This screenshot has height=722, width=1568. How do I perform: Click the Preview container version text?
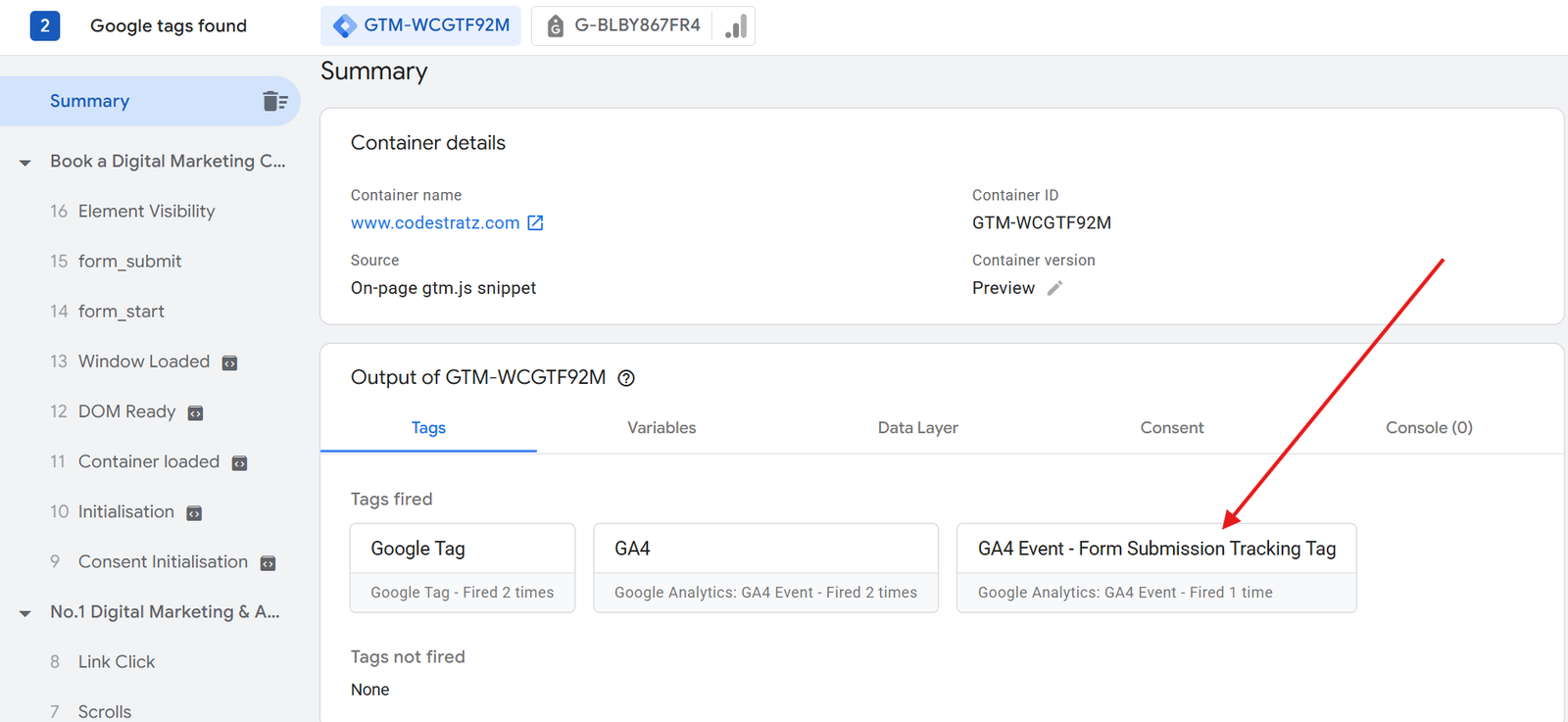pos(1004,288)
